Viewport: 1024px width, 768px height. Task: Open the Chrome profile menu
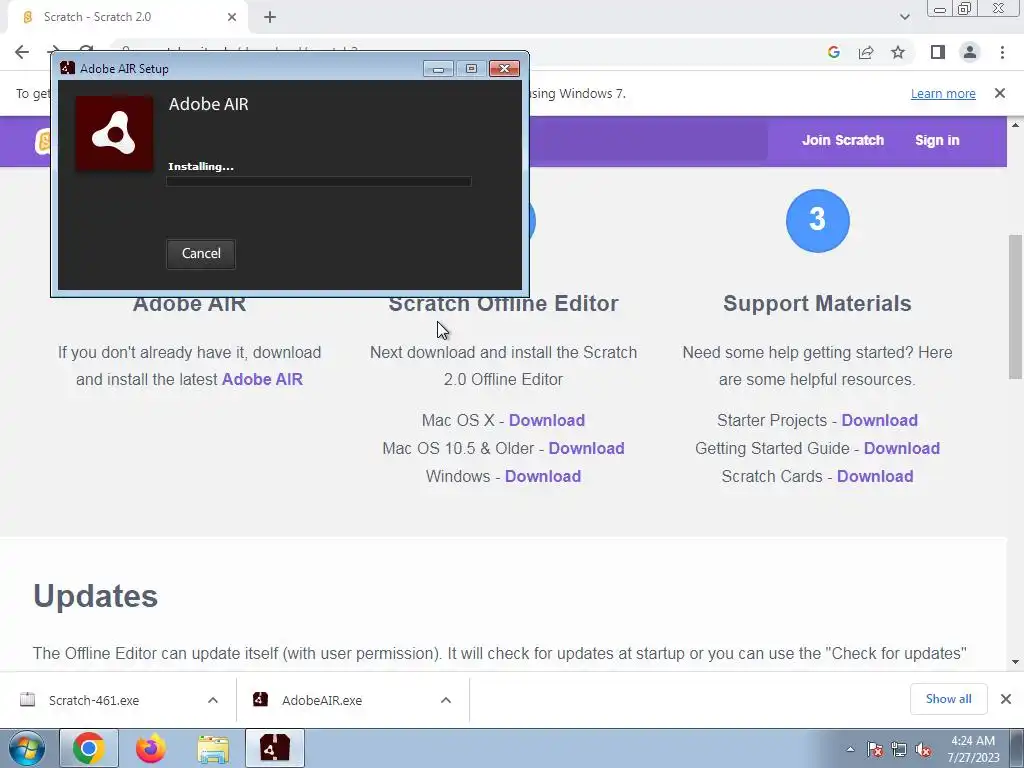970,52
